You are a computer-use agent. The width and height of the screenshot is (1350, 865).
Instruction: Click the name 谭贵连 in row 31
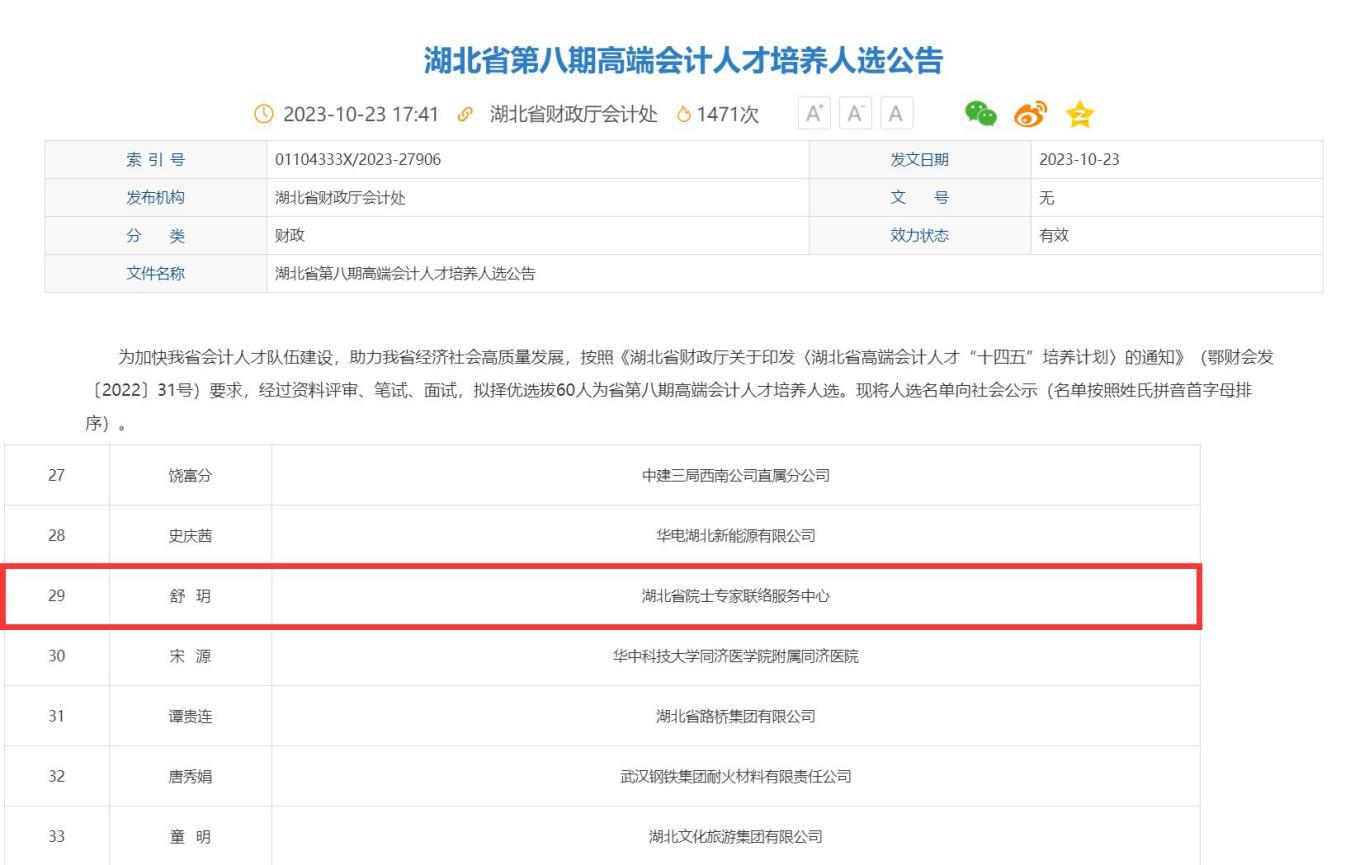pos(190,717)
